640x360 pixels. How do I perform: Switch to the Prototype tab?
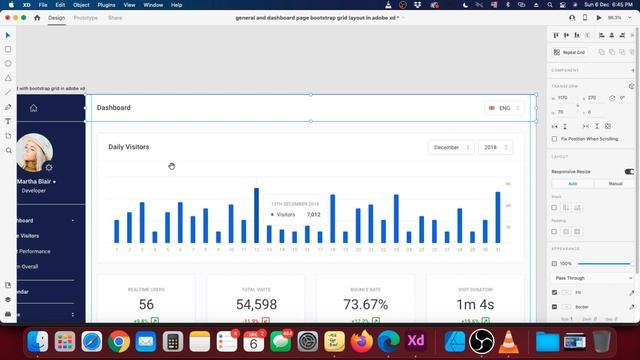pyautogui.click(x=86, y=18)
